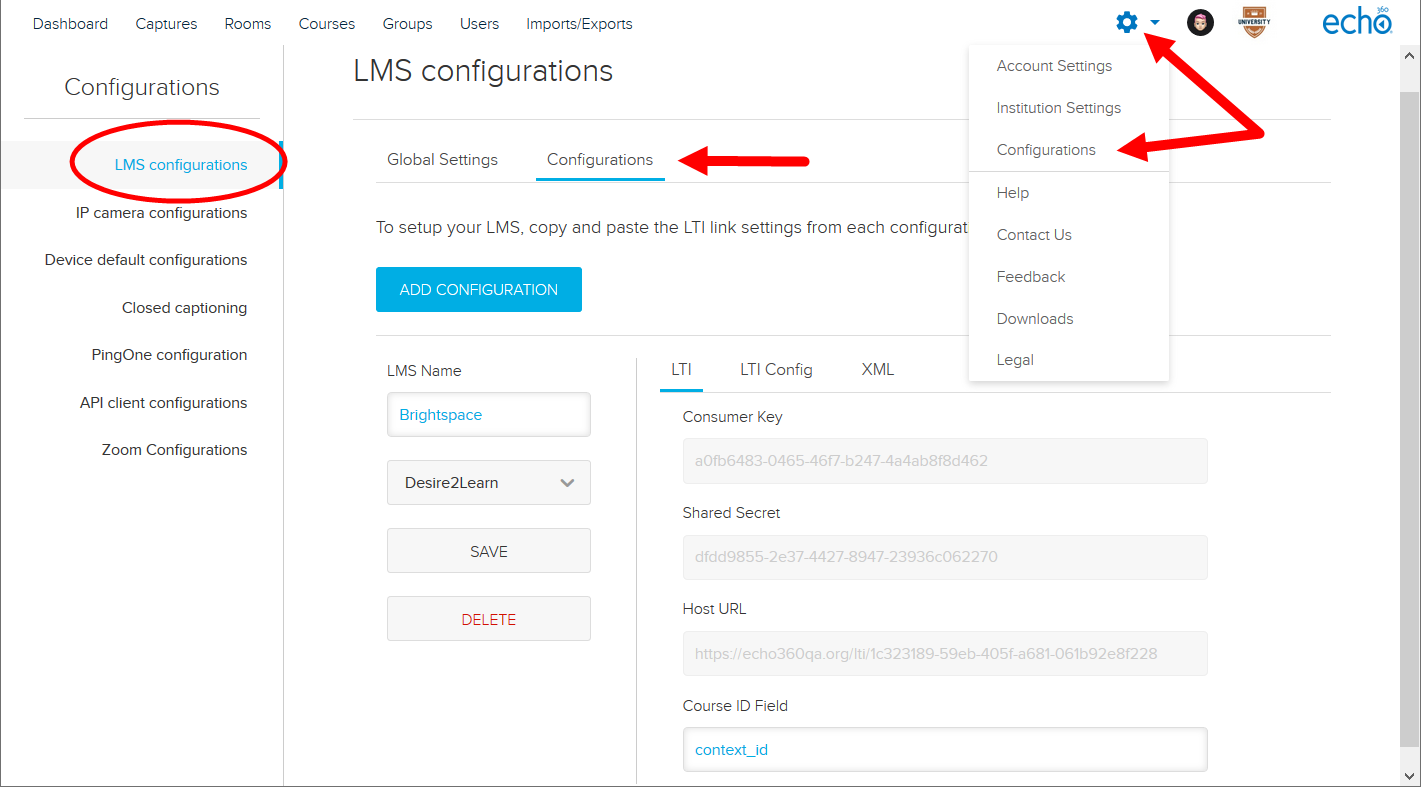The width and height of the screenshot is (1421, 787).
Task: Go to Dashboard in top navigation
Action: (70, 24)
